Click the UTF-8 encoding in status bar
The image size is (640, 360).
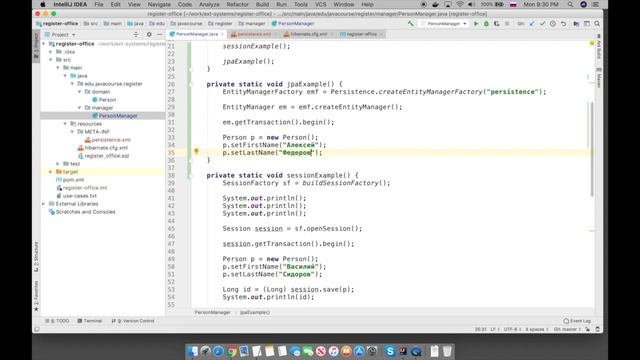tap(512, 329)
